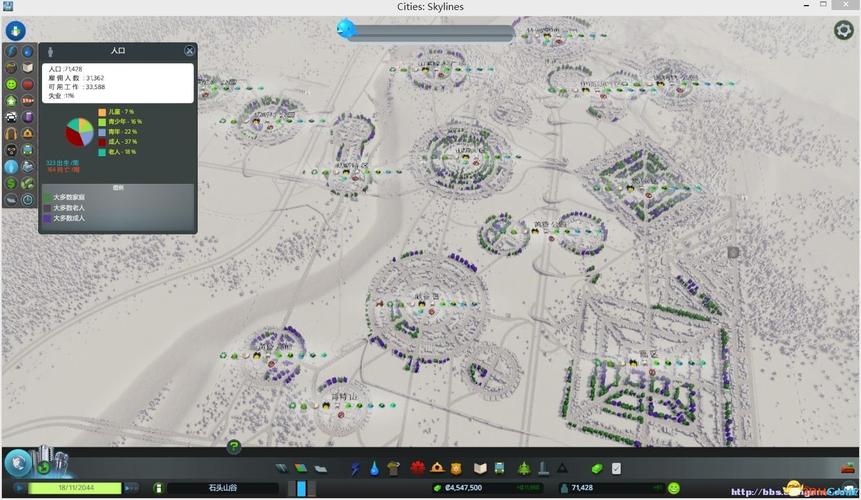The image size is (861, 500).
Task: Click the cash balance ₡4,547,500
Action: [x=464, y=487]
